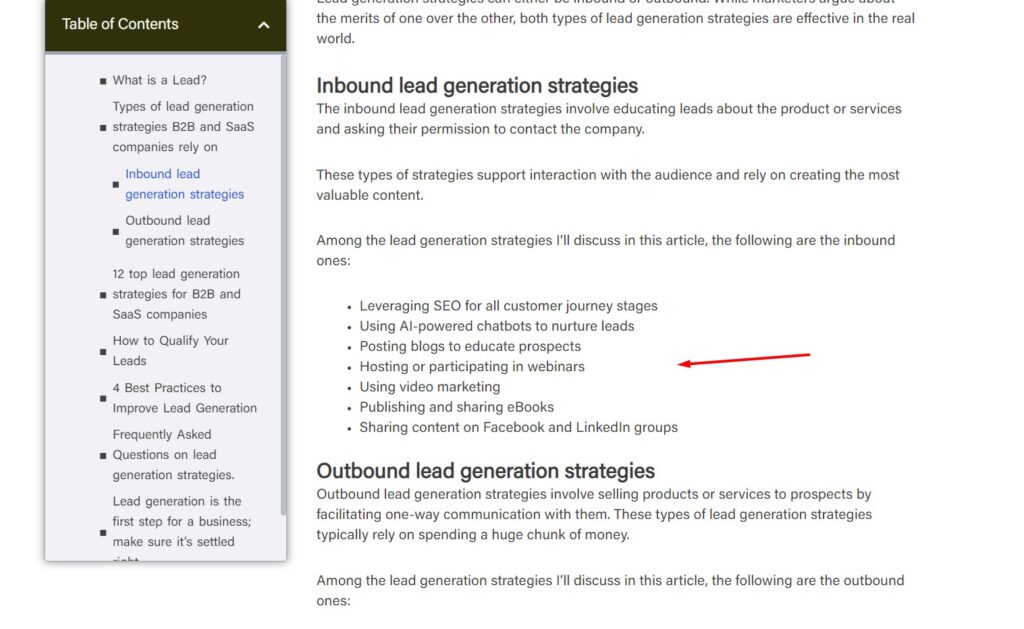Click the bullet beside Inbound lead generation strategies
Image resolution: width=1024 pixels, height=629 pixels.
(x=116, y=185)
